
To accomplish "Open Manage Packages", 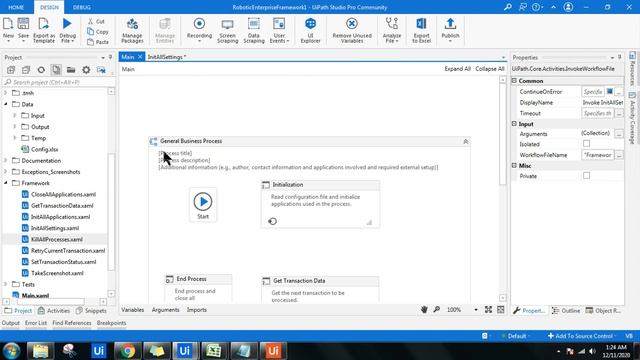I will (132, 30).
